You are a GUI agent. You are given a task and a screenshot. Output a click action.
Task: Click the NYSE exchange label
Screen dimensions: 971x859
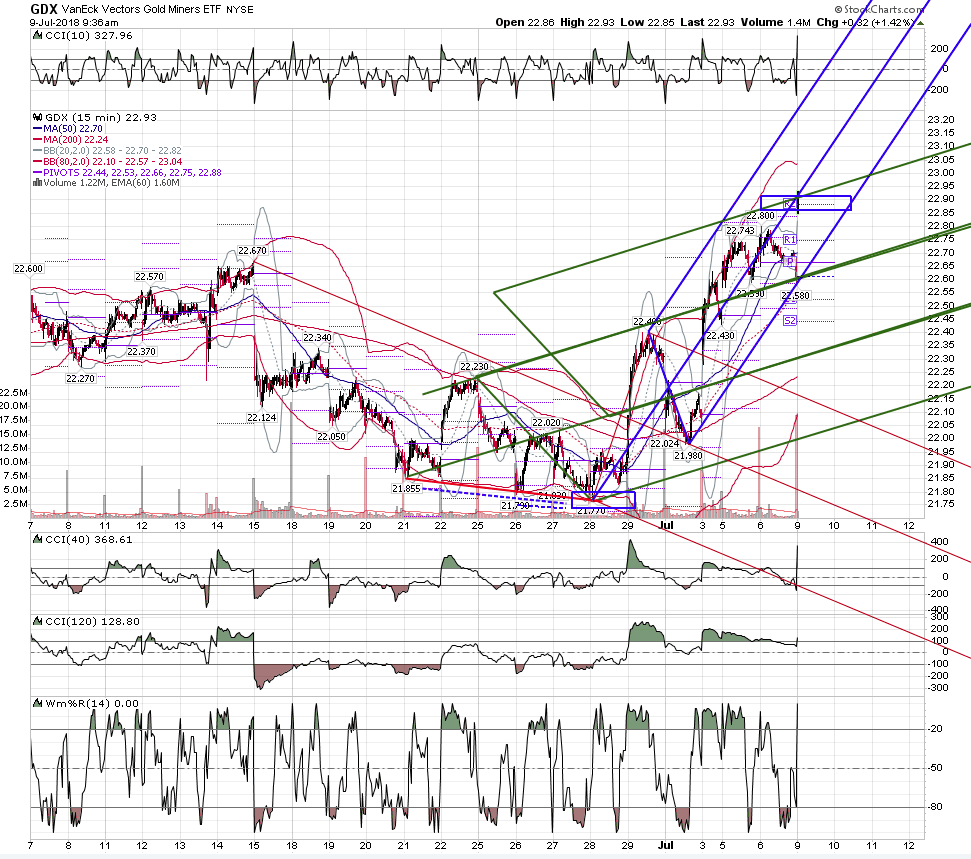click(x=240, y=10)
